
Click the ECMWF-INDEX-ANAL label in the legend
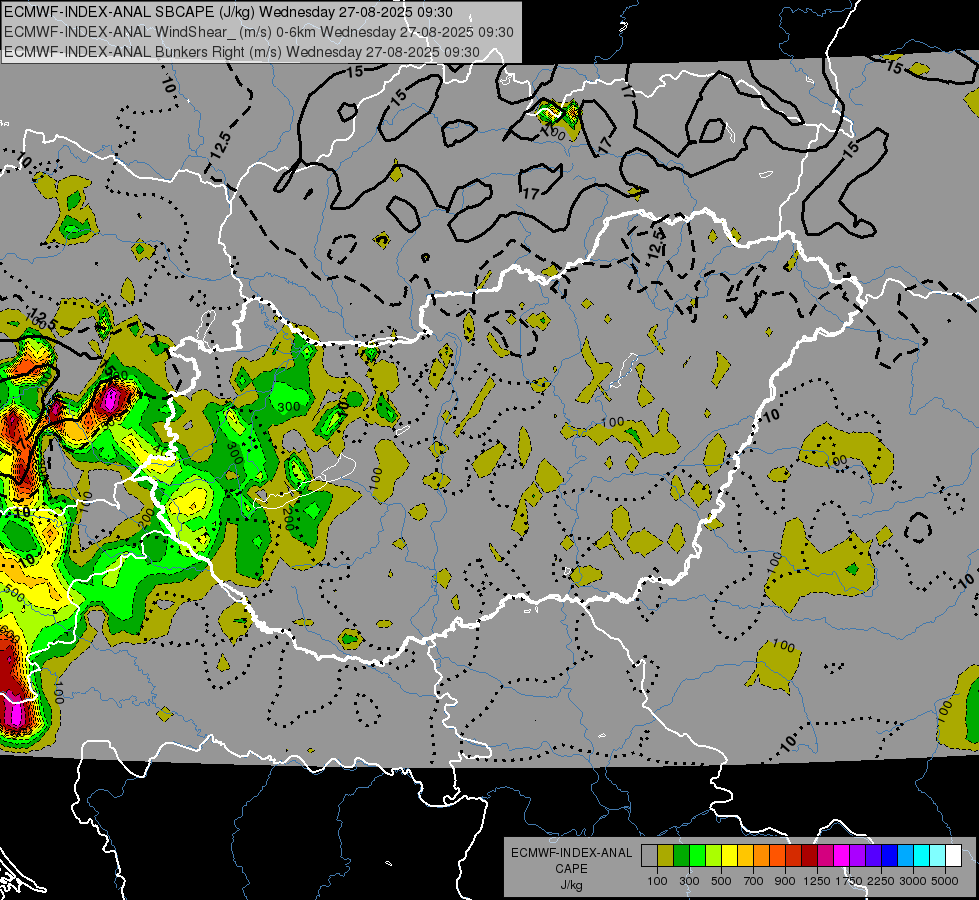point(571,853)
